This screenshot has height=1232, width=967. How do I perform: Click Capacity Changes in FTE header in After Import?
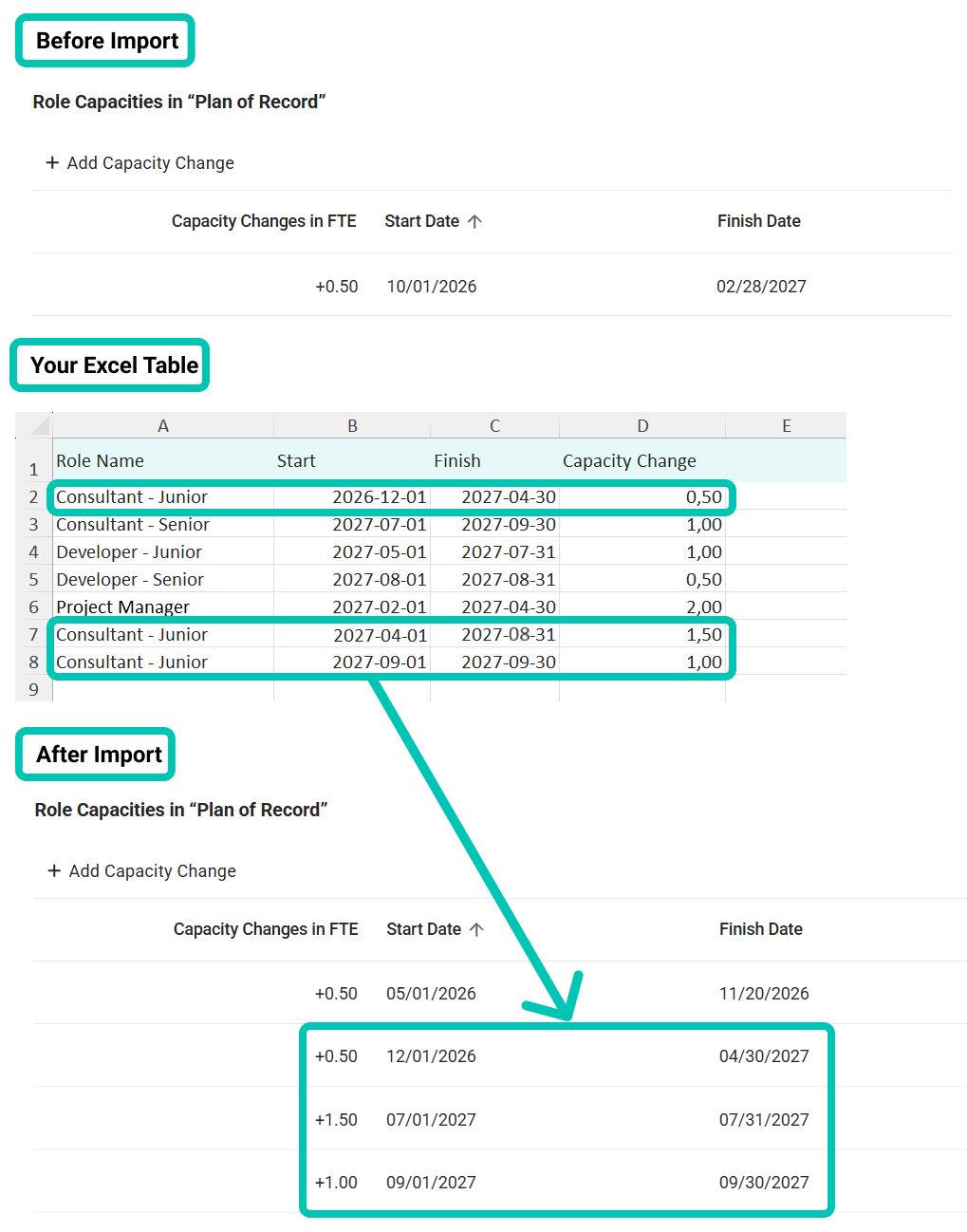(x=266, y=929)
